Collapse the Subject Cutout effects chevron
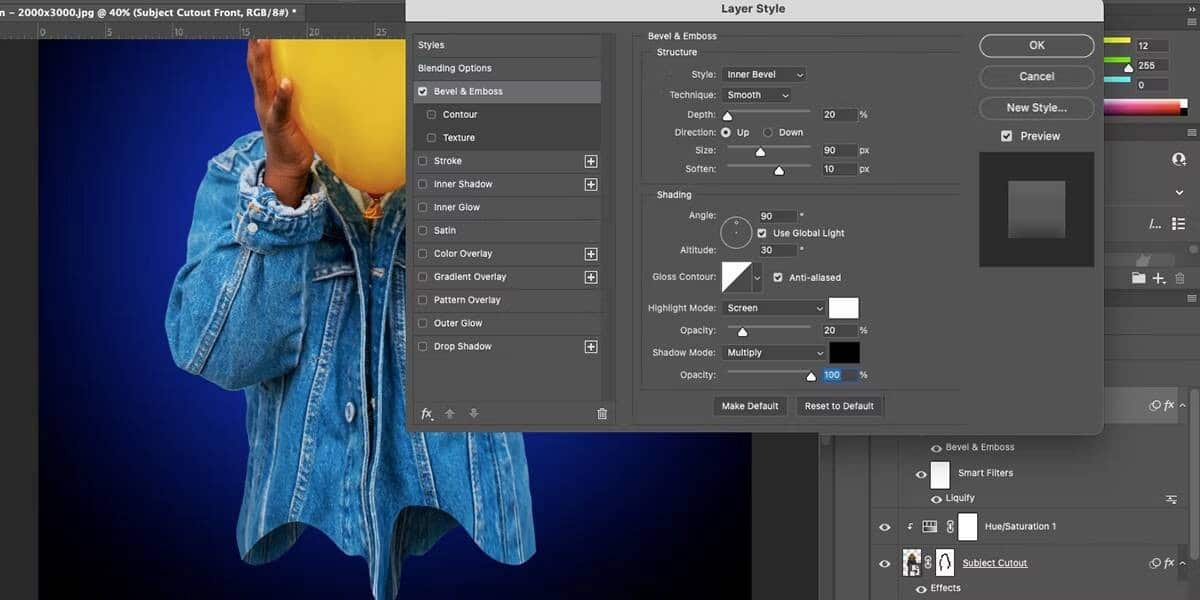This screenshot has width=1200, height=600. (x=1181, y=562)
